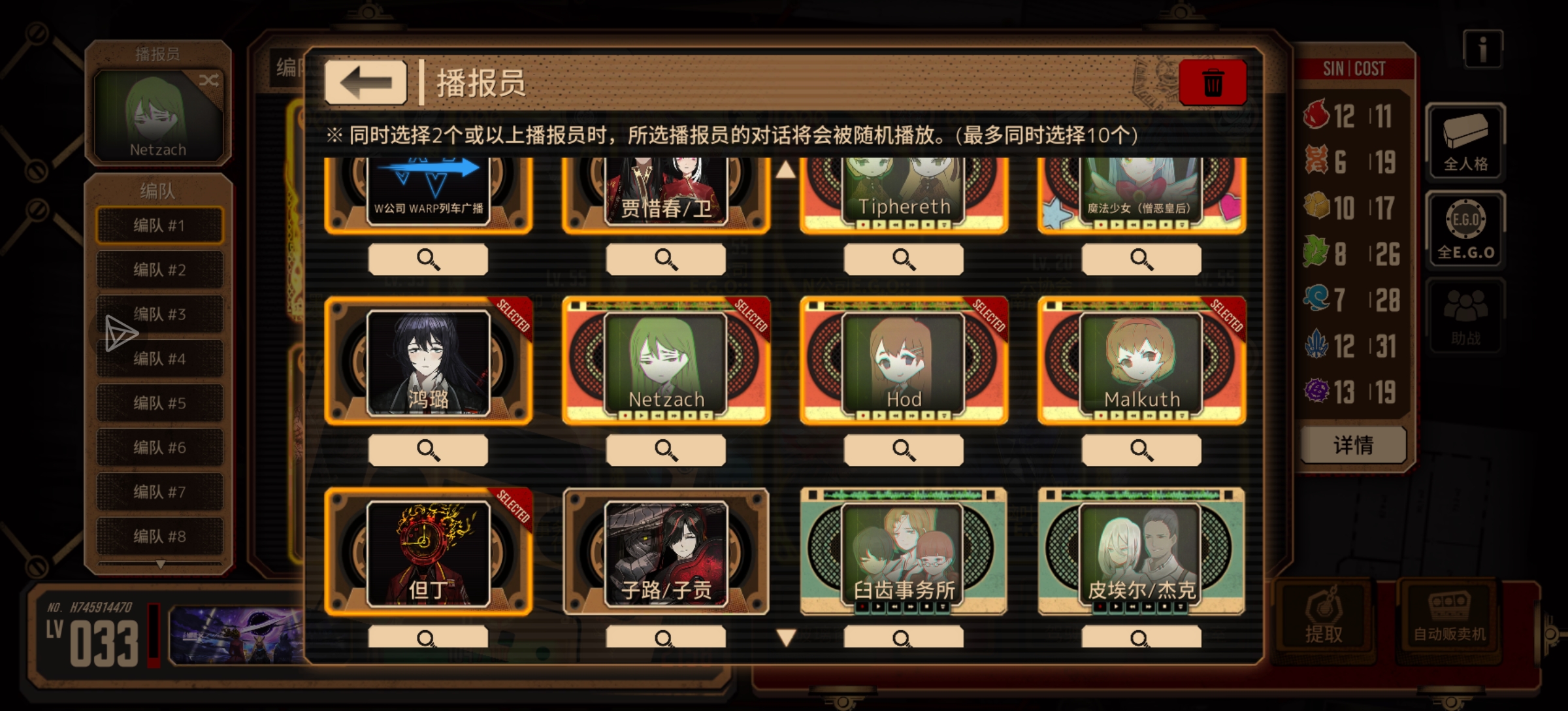Deselect the Malkuth announcer card

(1141, 361)
